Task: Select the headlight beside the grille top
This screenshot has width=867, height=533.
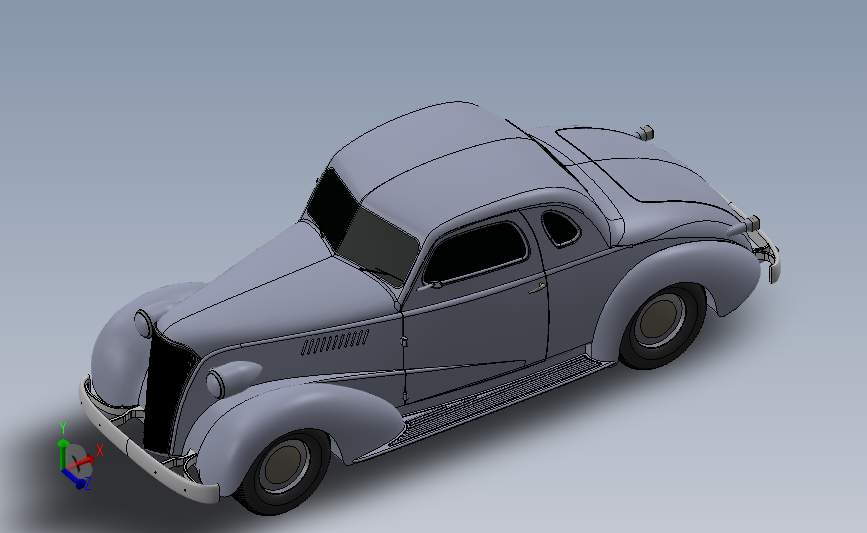Action: [143, 324]
